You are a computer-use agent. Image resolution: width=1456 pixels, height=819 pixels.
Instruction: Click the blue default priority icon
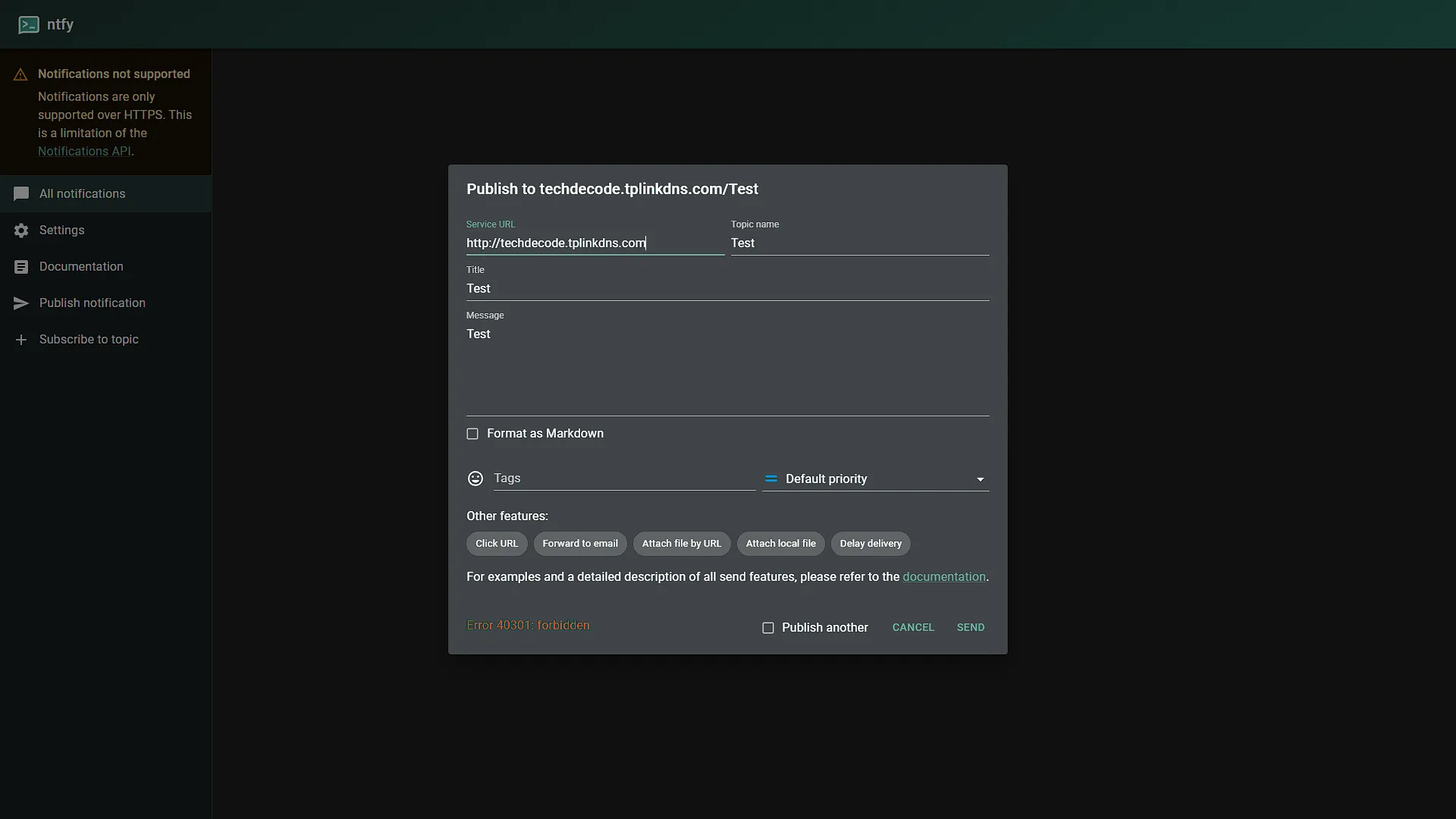(771, 479)
